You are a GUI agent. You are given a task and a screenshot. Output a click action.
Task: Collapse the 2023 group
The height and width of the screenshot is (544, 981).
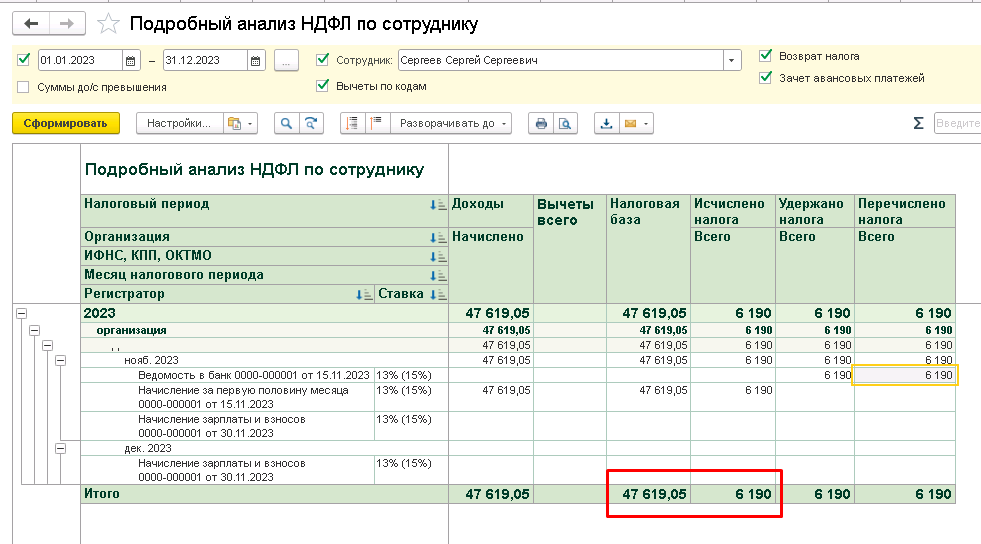21,313
